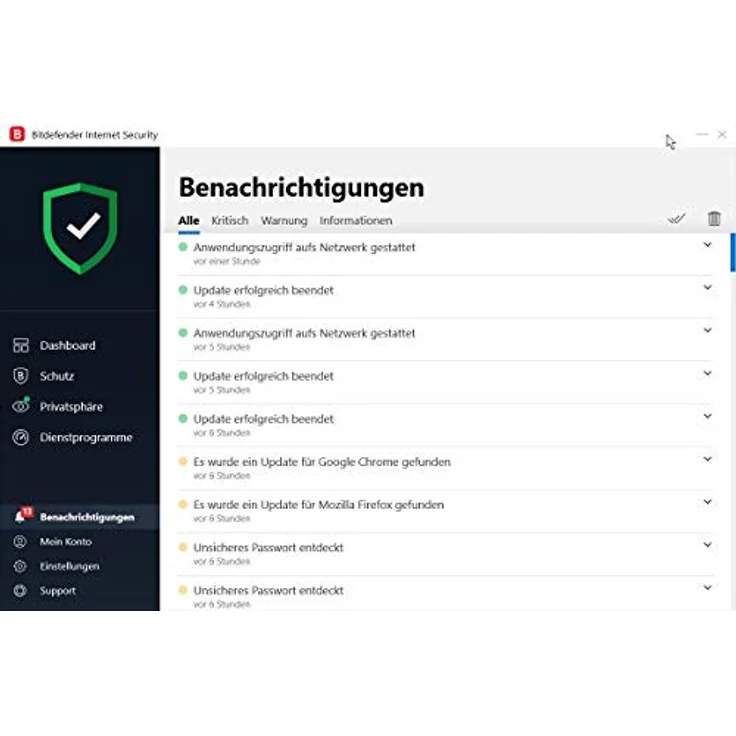Go to Privatsphäre section
736x736 pixels.
pos(71,406)
